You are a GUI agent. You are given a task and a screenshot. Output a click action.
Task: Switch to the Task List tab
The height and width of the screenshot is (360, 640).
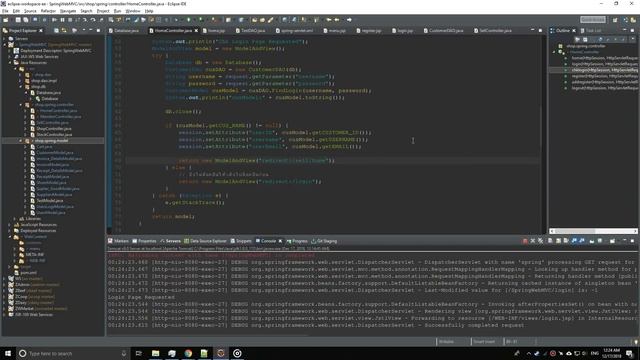[591, 31]
